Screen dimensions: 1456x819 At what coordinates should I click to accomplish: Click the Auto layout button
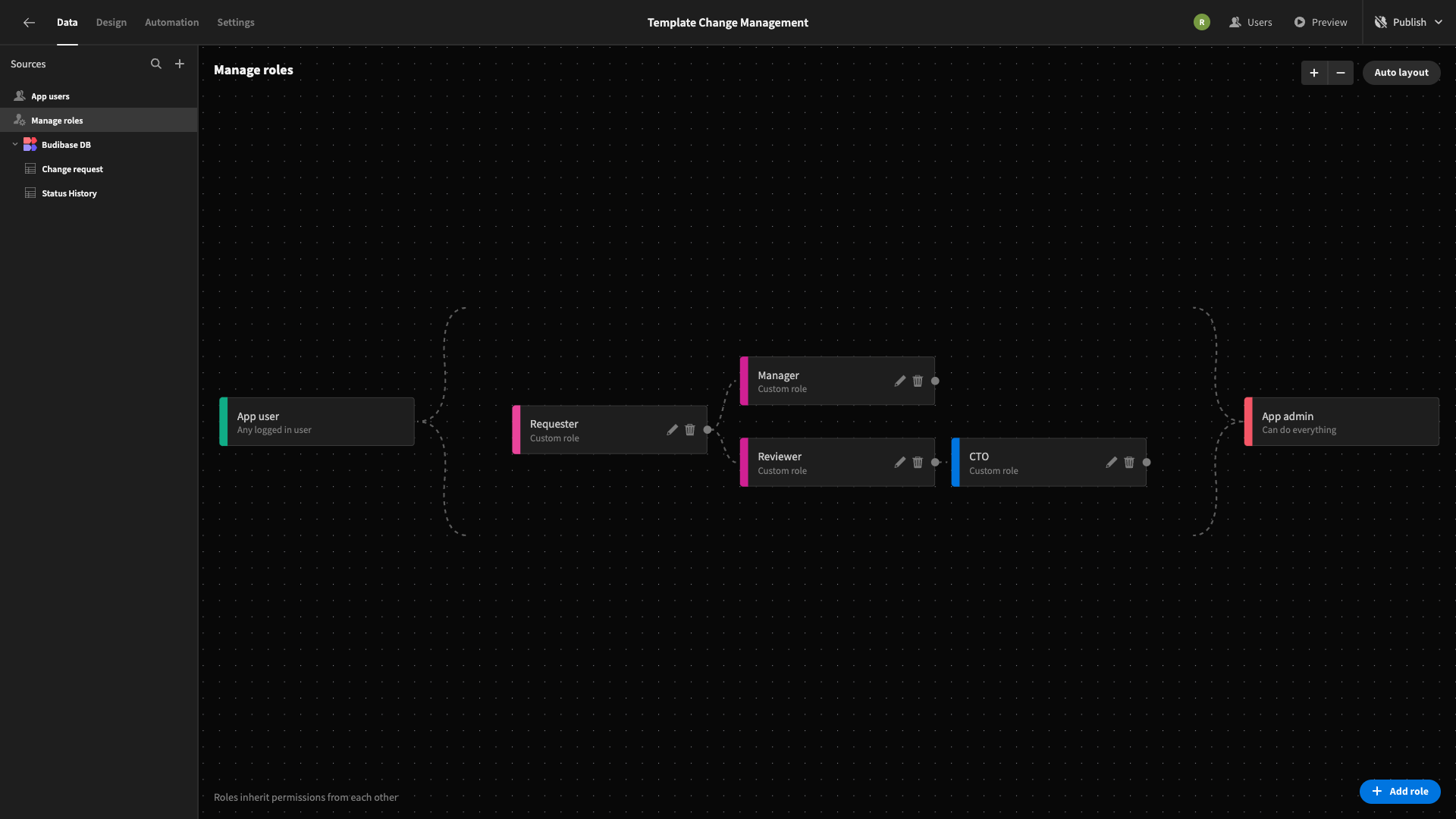(1401, 71)
